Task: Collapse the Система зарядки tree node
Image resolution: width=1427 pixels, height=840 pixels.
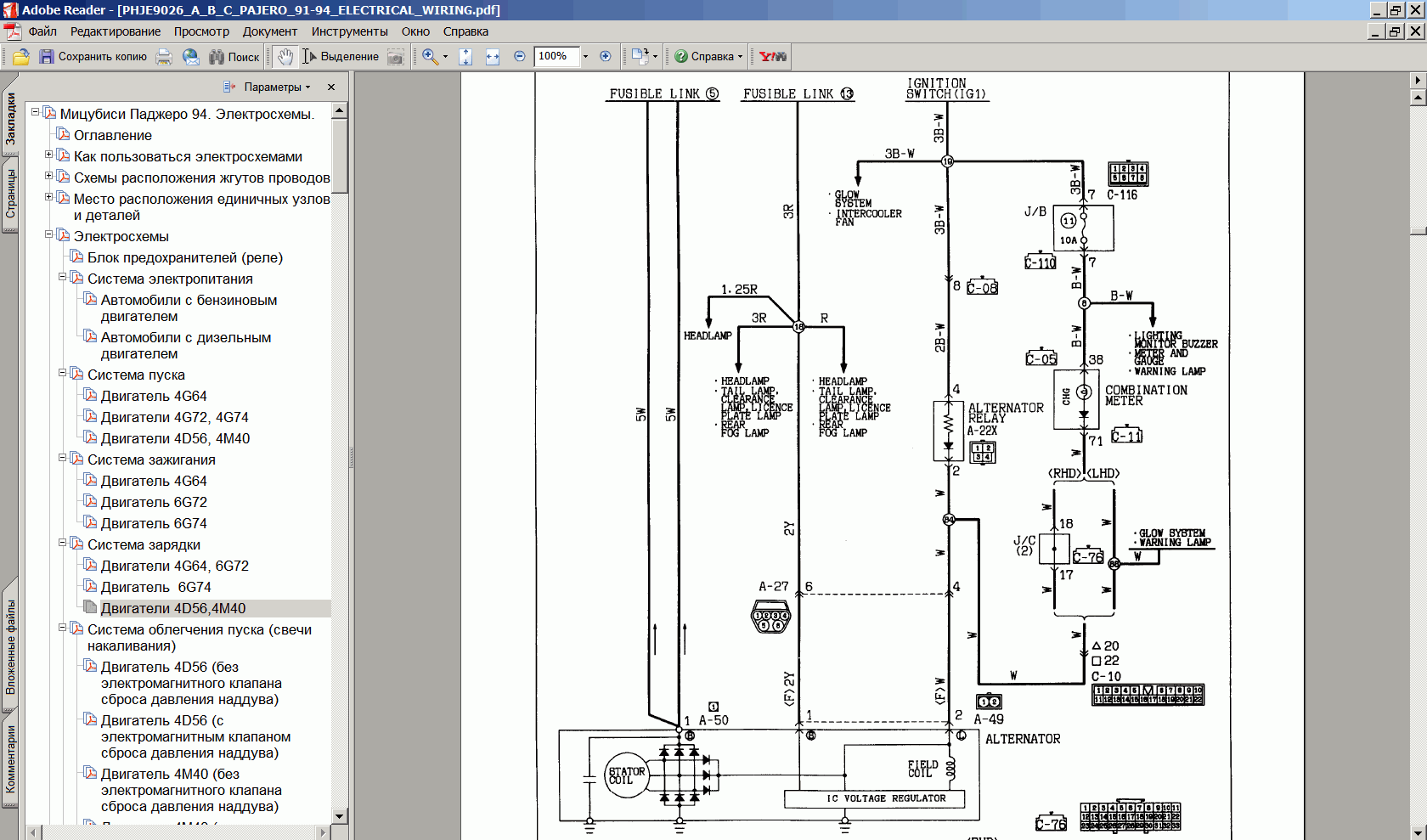Action: click(x=62, y=543)
